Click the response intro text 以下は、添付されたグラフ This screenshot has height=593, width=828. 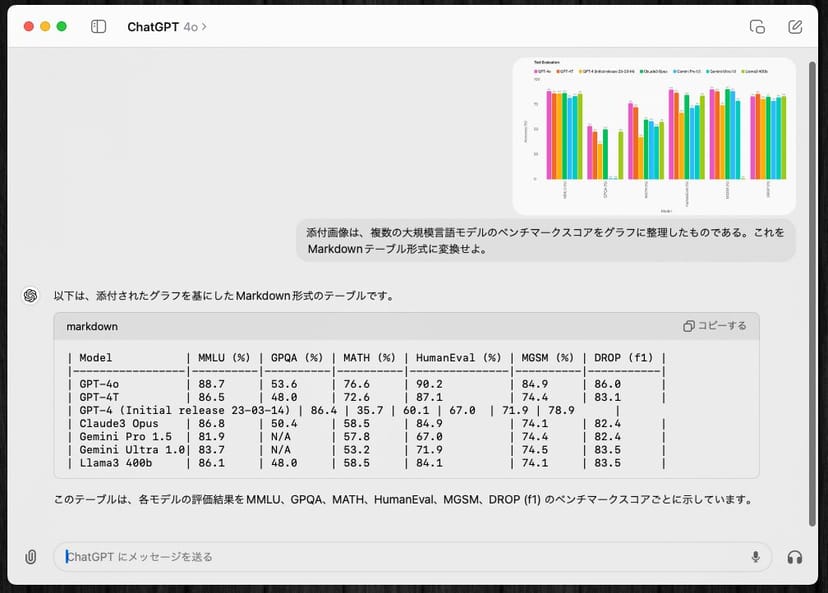(223, 295)
